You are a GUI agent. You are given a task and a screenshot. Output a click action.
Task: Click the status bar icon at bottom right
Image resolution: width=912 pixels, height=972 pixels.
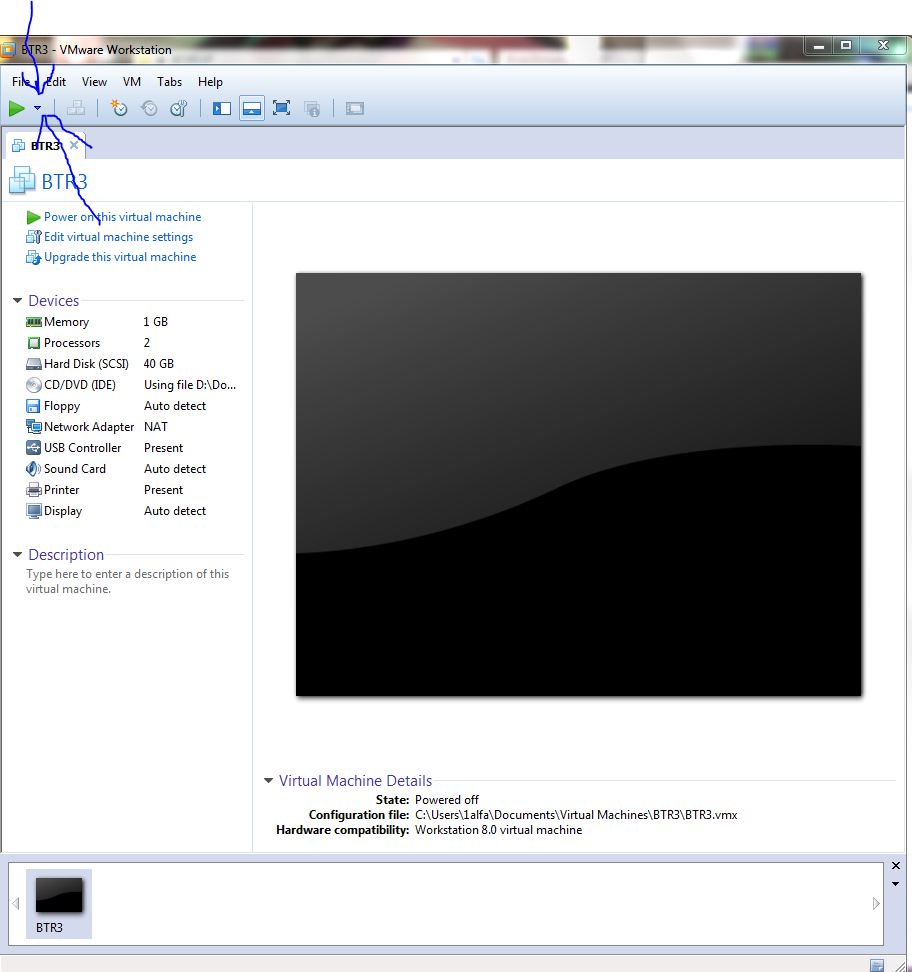(x=877, y=965)
